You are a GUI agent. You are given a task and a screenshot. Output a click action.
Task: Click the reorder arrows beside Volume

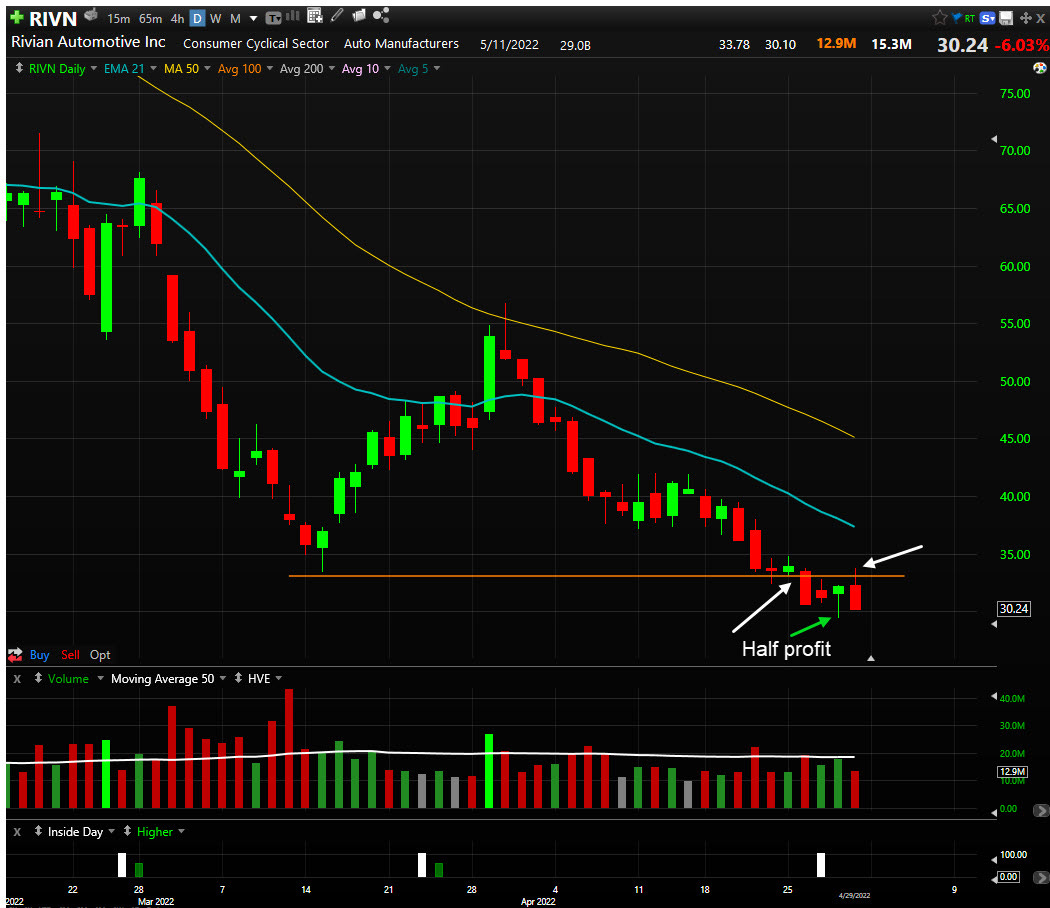point(38,678)
